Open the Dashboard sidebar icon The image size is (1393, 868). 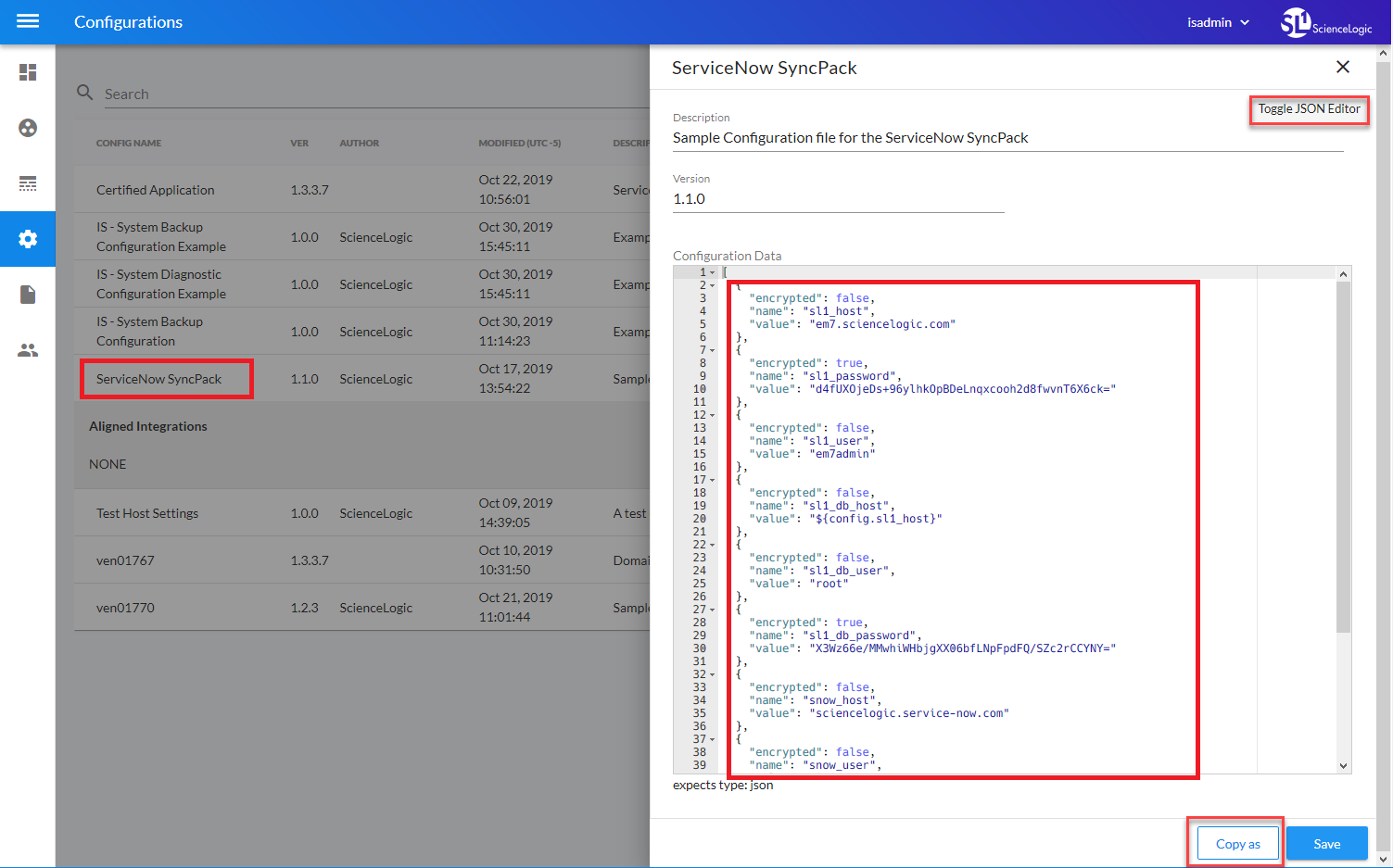click(x=28, y=72)
